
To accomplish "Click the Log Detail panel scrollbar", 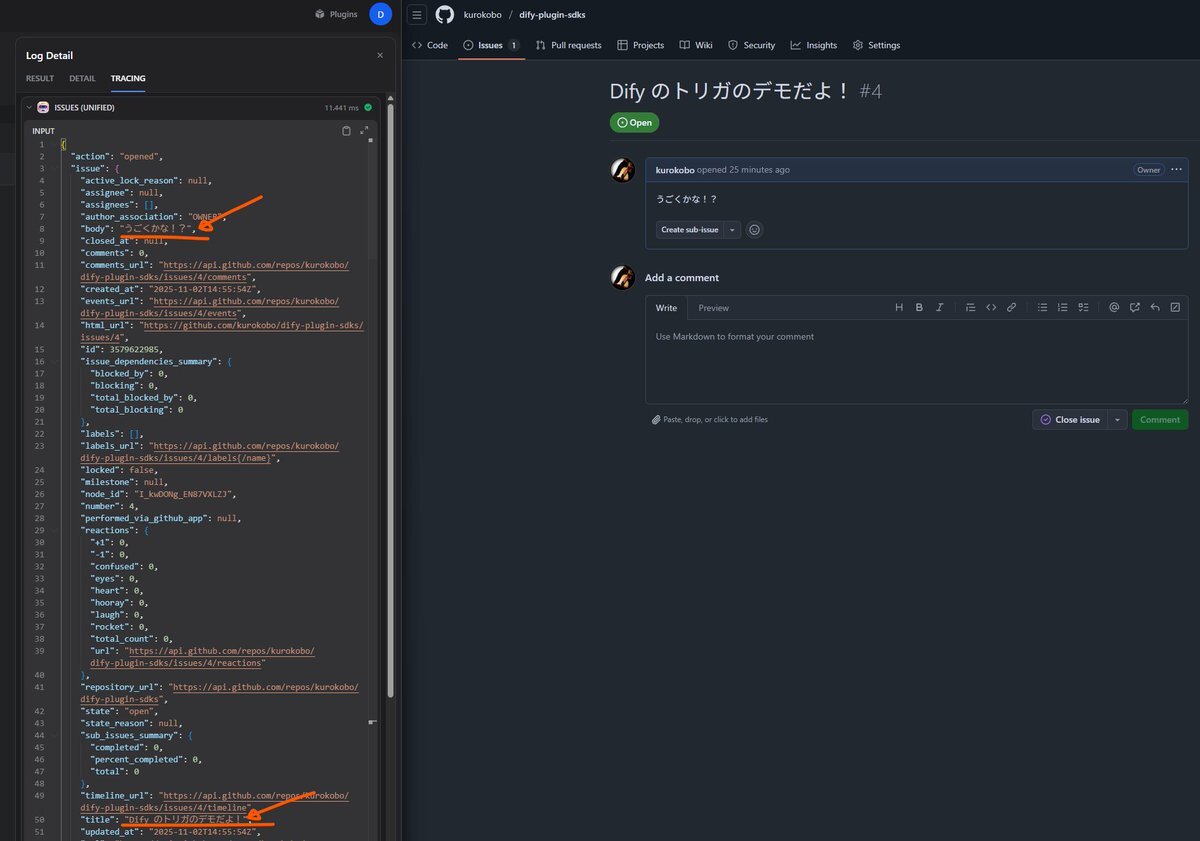I will pyautogui.click(x=391, y=400).
